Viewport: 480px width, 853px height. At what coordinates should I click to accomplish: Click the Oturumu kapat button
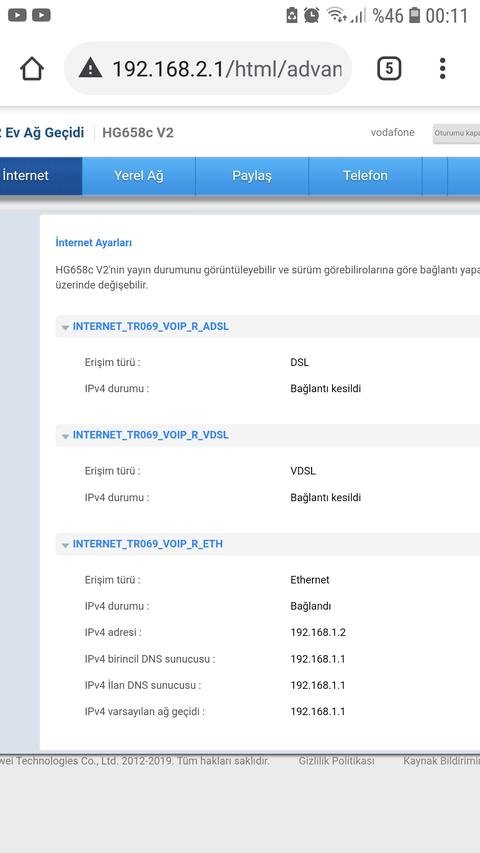[x=456, y=133]
